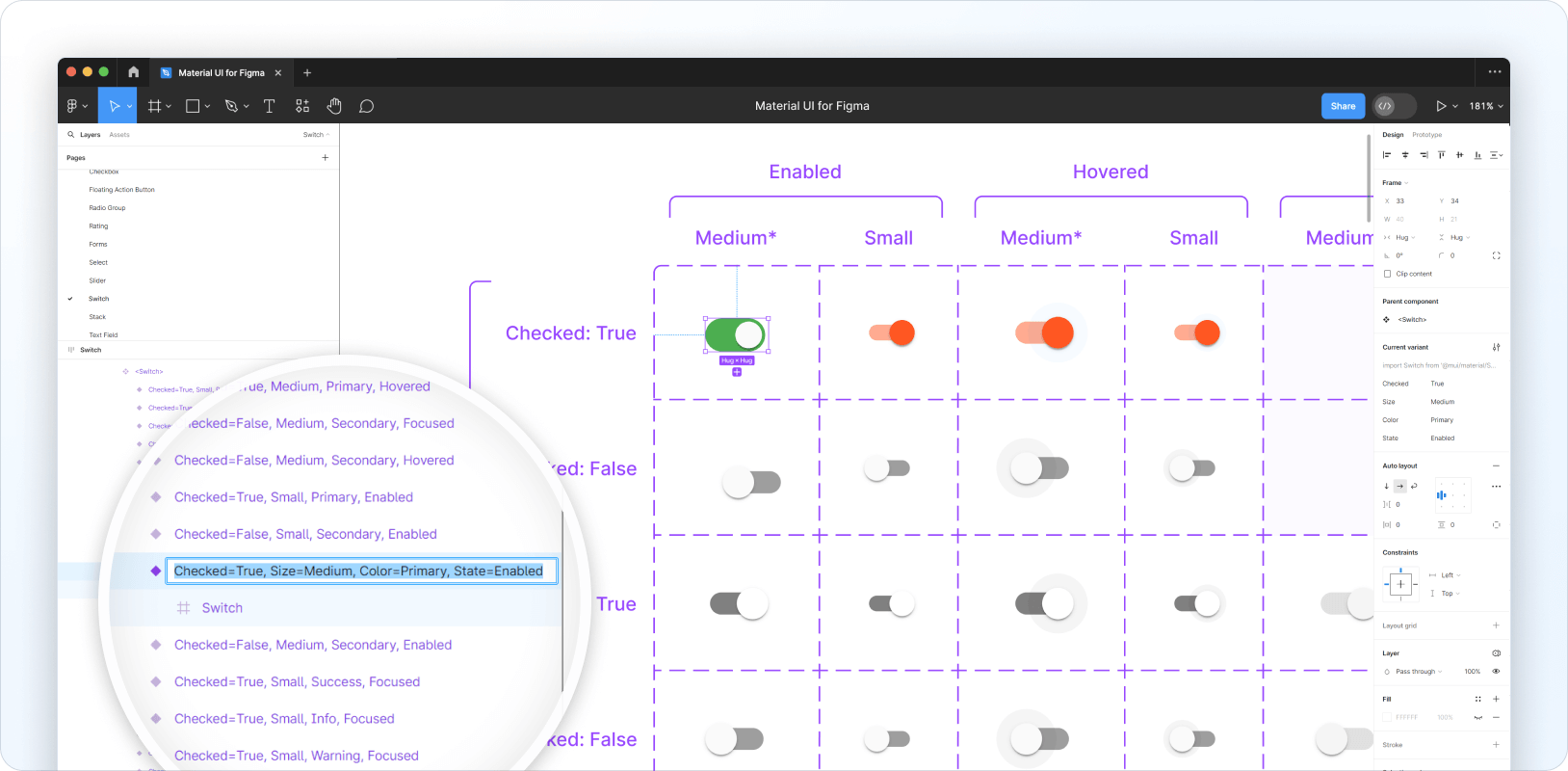Viewport: 1568px width, 771px height.
Task: Click the Home icon in tab bar
Action: 133,72
